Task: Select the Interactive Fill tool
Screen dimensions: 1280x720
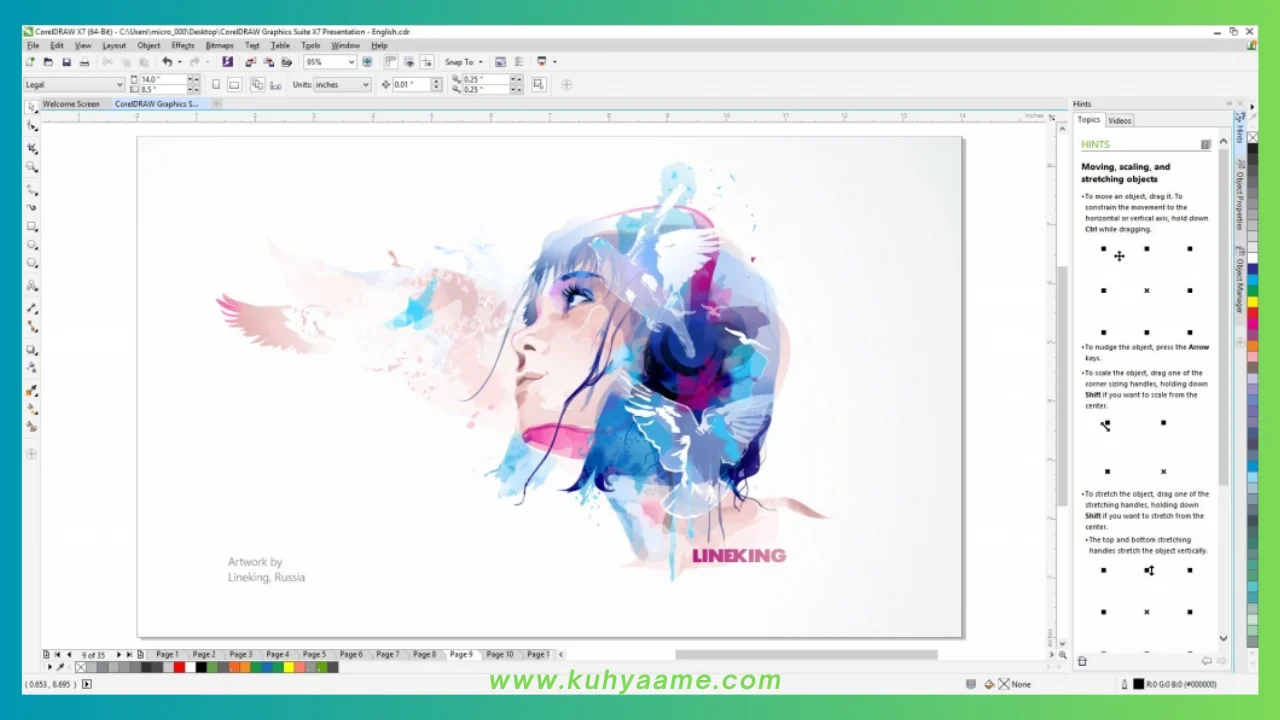Action: 32,409
